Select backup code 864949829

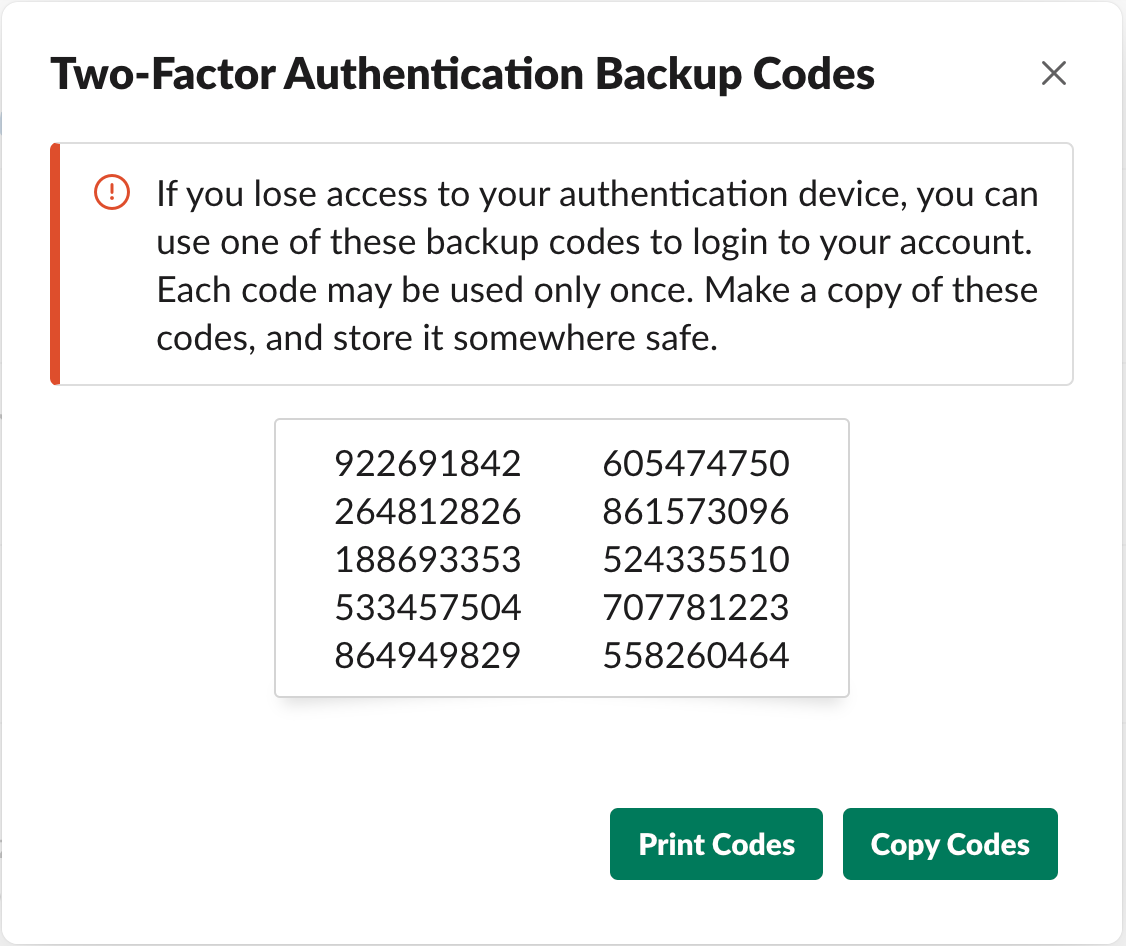tap(428, 656)
